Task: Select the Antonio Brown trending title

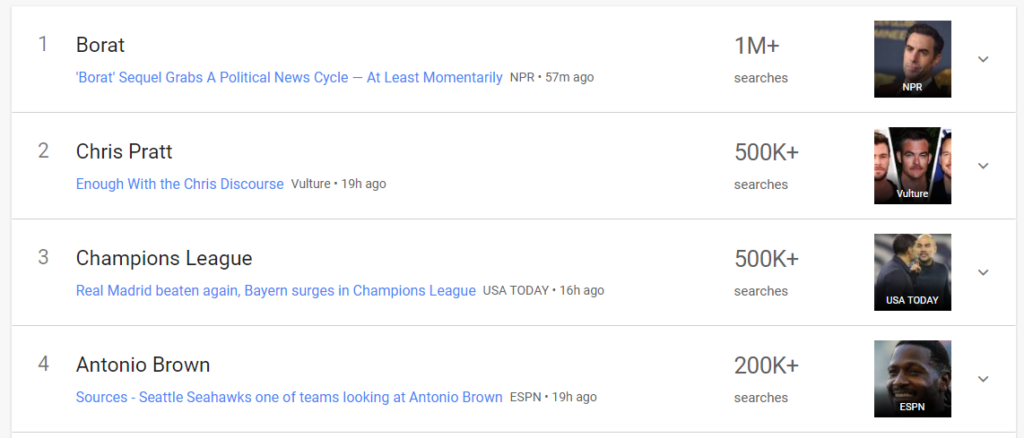Action: coord(143,365)
